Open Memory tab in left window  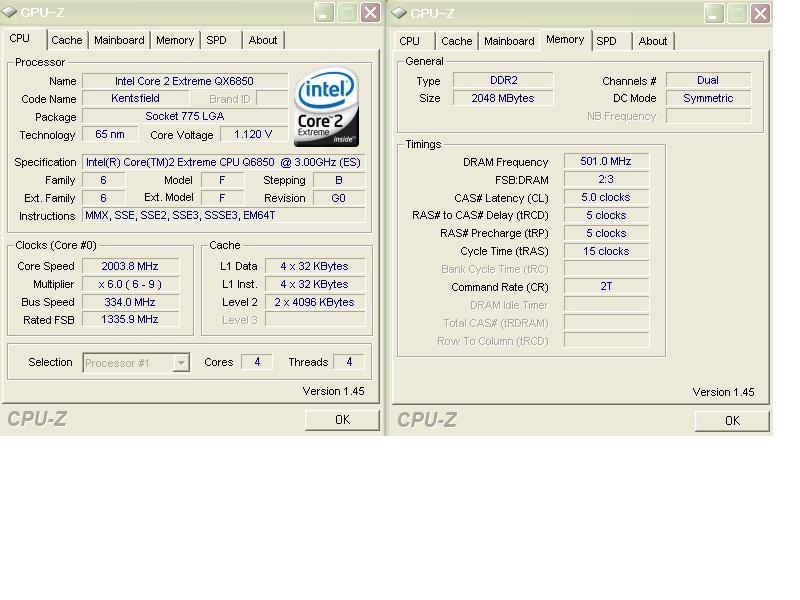[x=175, y=40]
